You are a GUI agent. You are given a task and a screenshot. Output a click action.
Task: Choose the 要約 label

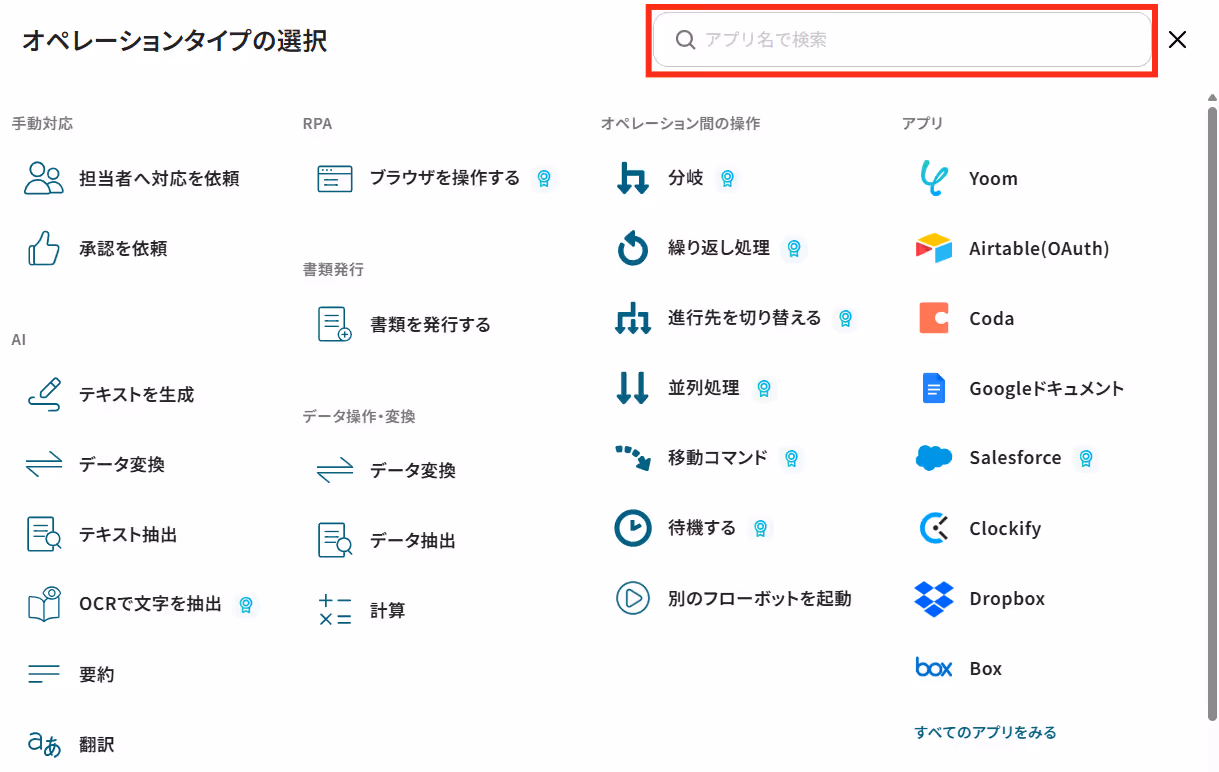click(x=96, y=675)
